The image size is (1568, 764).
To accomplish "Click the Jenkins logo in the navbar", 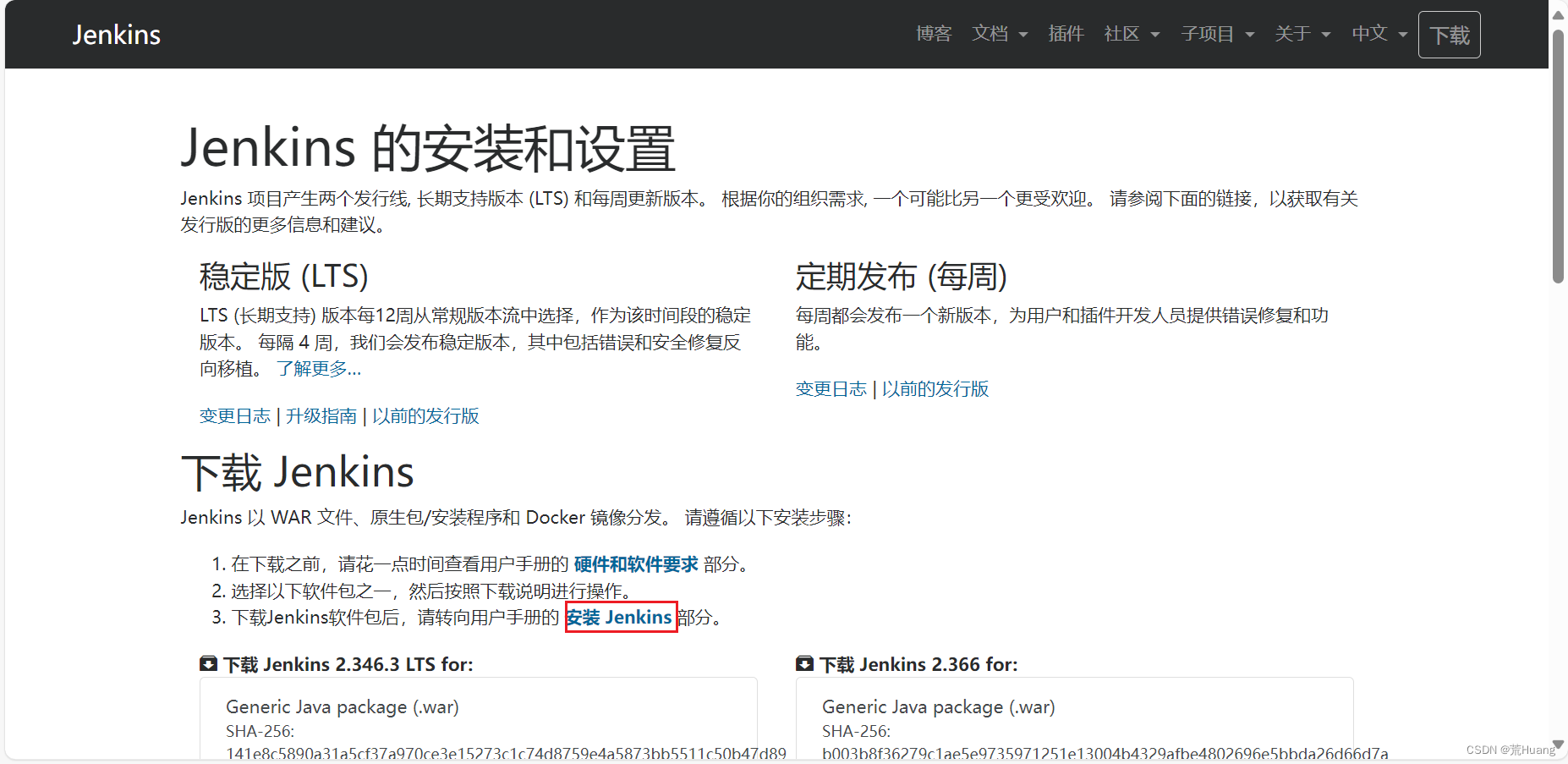I will [116, 35].
